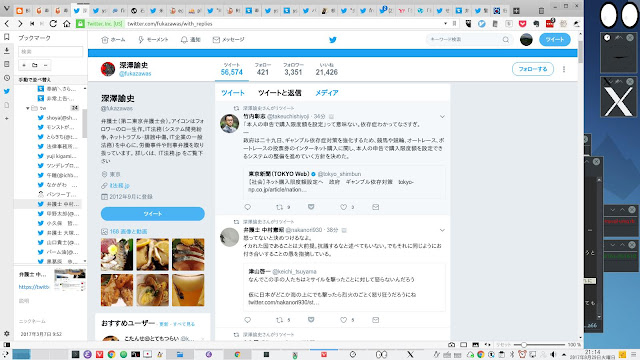This screenshot has height=360, width=640.
Task: Open the Notes panel icon
Action: coord(7,64)
